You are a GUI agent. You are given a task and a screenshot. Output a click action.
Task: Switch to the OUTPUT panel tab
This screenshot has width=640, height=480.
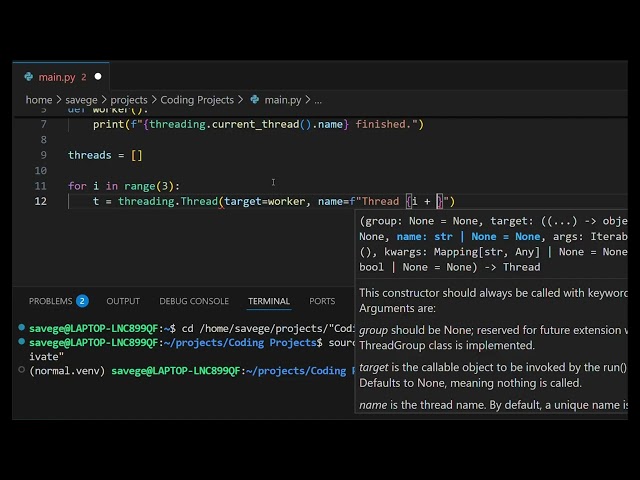[x=123, y=301]
